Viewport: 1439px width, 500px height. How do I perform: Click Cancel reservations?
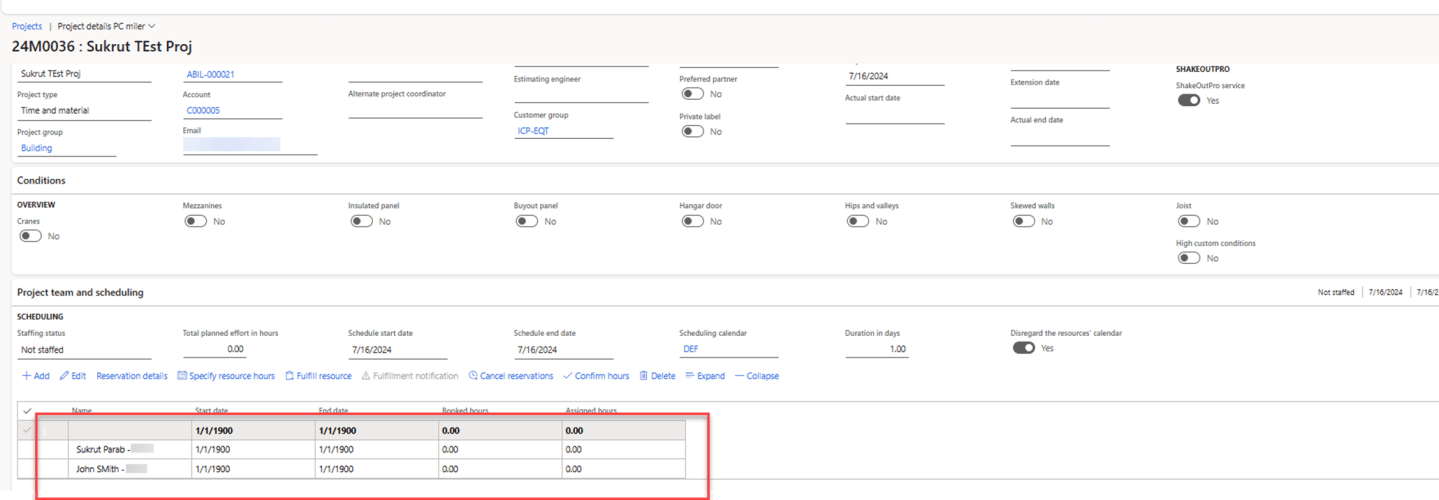click(x=511, y=376)
